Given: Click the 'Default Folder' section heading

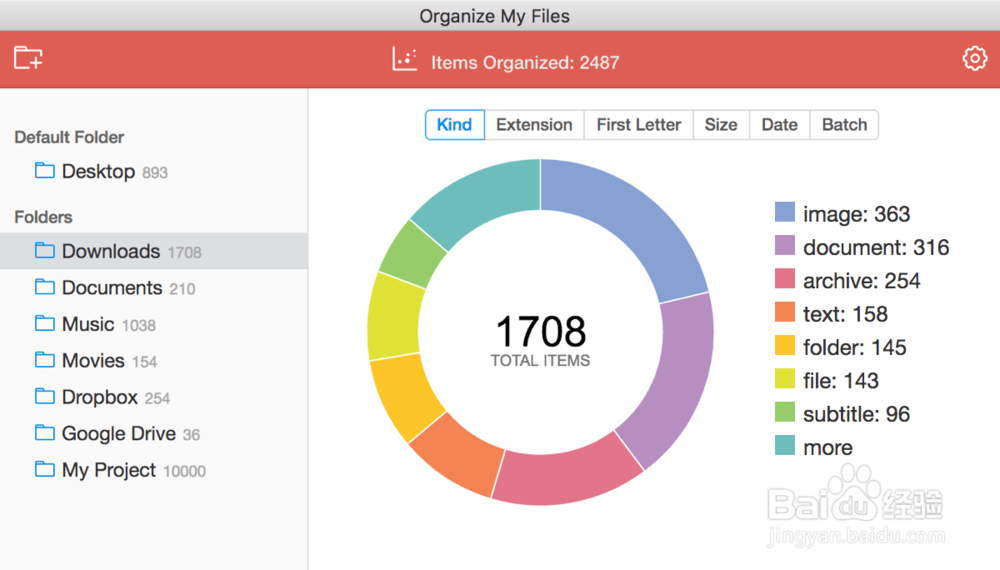Looking at the screenshot, I should (x=70, y=137).
